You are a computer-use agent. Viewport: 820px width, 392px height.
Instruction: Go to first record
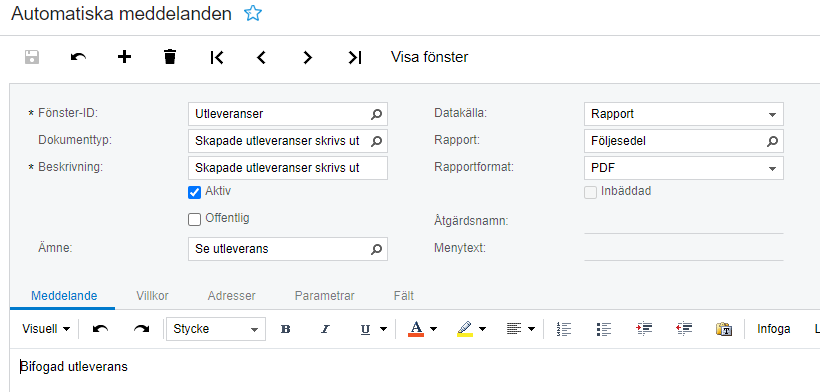217,57
